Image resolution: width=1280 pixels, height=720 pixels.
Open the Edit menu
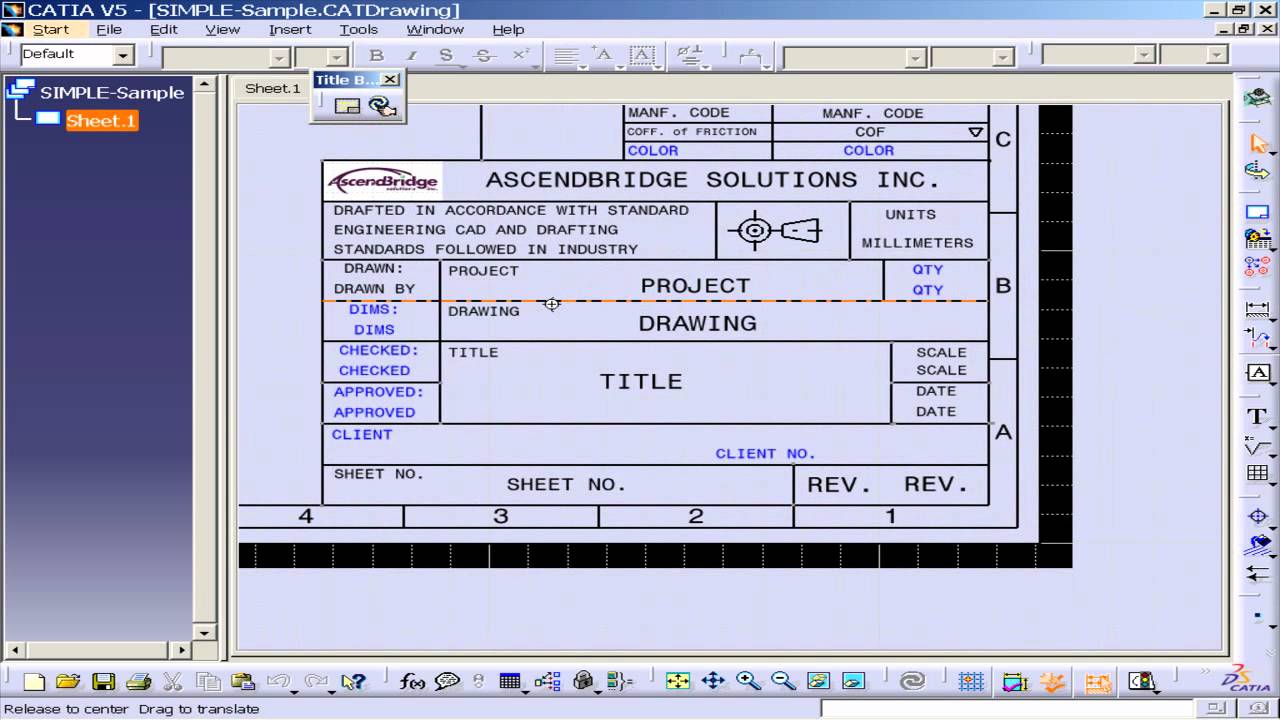click(164, 30)
